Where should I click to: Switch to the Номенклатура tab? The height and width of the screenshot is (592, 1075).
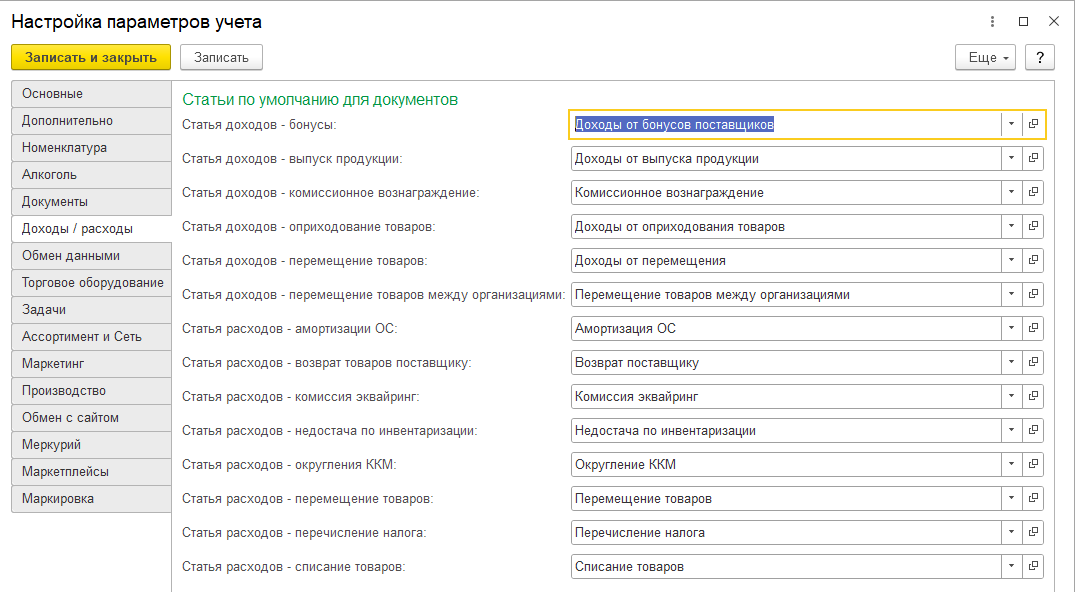(x=91, y=148)
